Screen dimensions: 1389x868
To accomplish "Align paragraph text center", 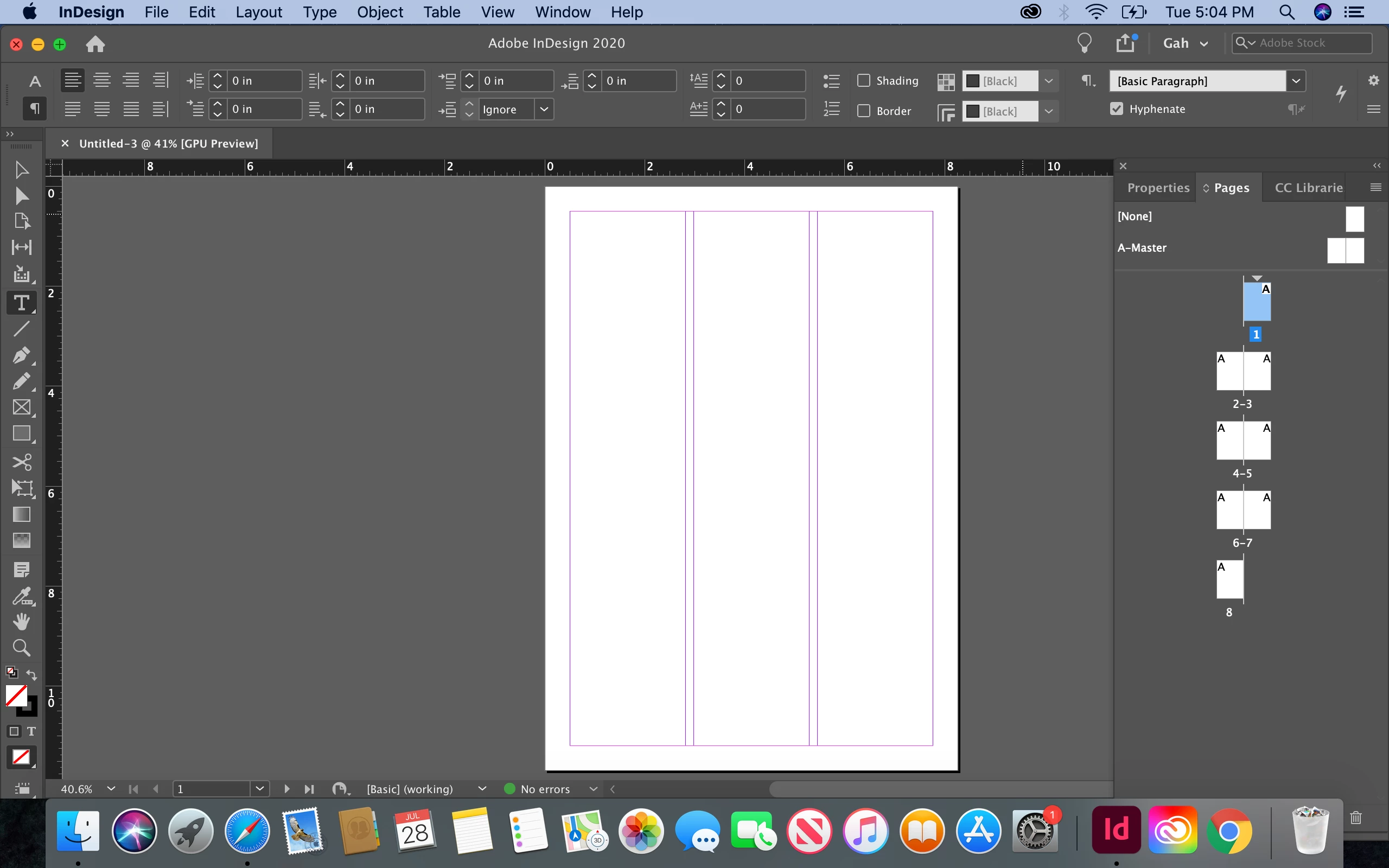I will pyautogui.click(x=102, y=80).
